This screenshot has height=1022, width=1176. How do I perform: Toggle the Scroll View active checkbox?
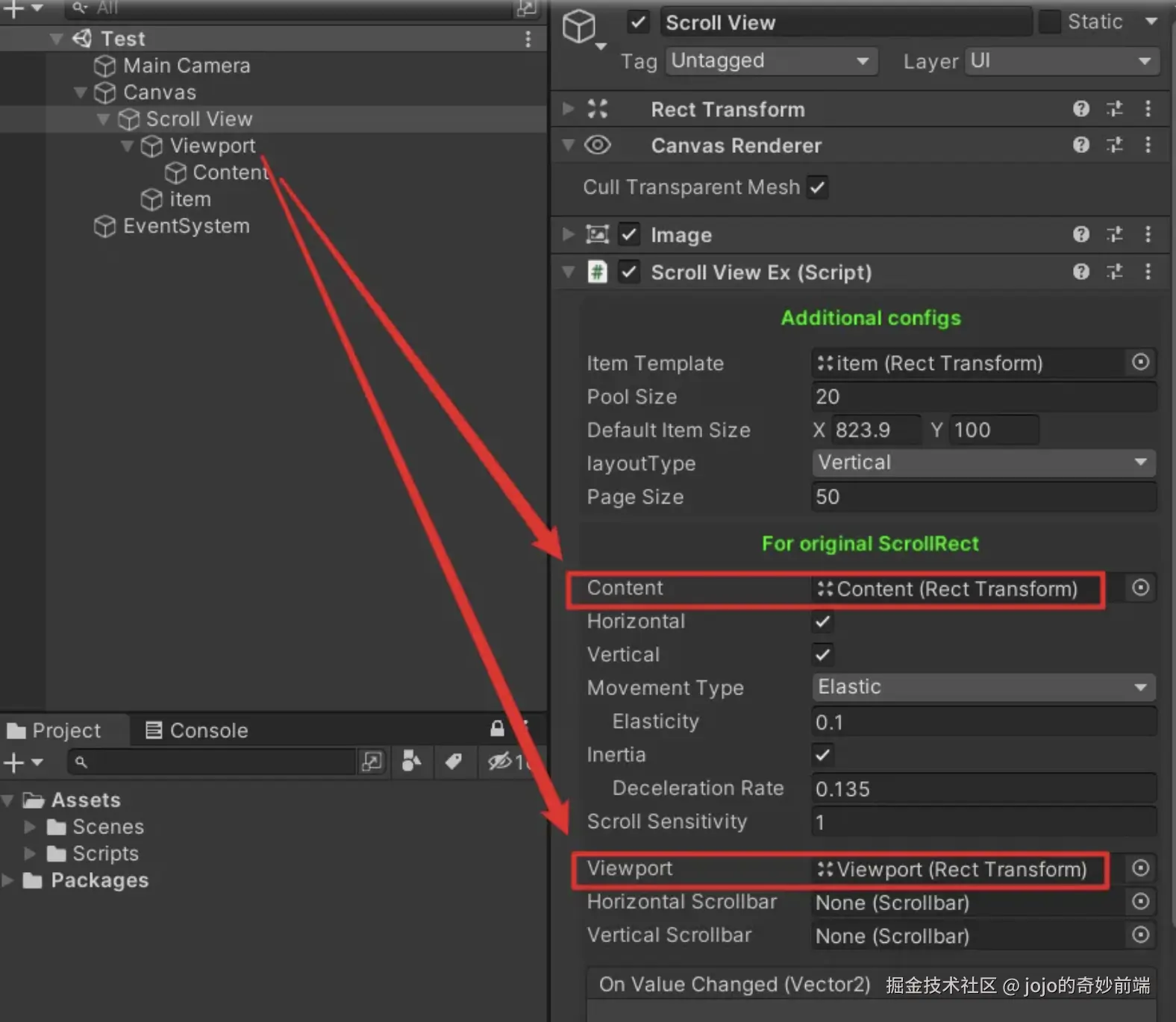point(638,22)
